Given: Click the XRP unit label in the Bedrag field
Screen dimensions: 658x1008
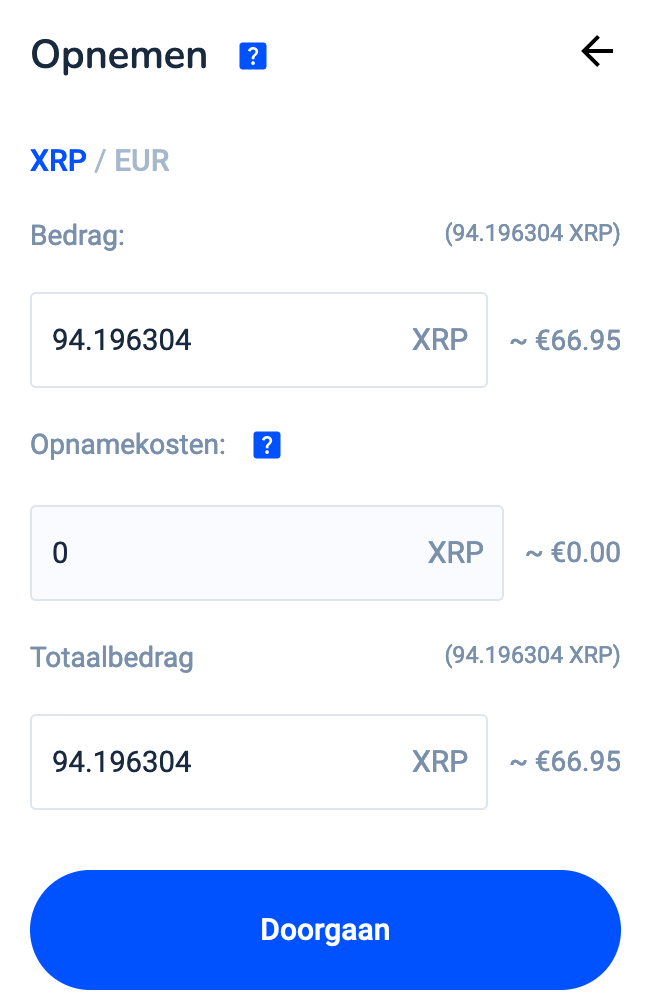Looking at the screenshot, I should [439, 340].
